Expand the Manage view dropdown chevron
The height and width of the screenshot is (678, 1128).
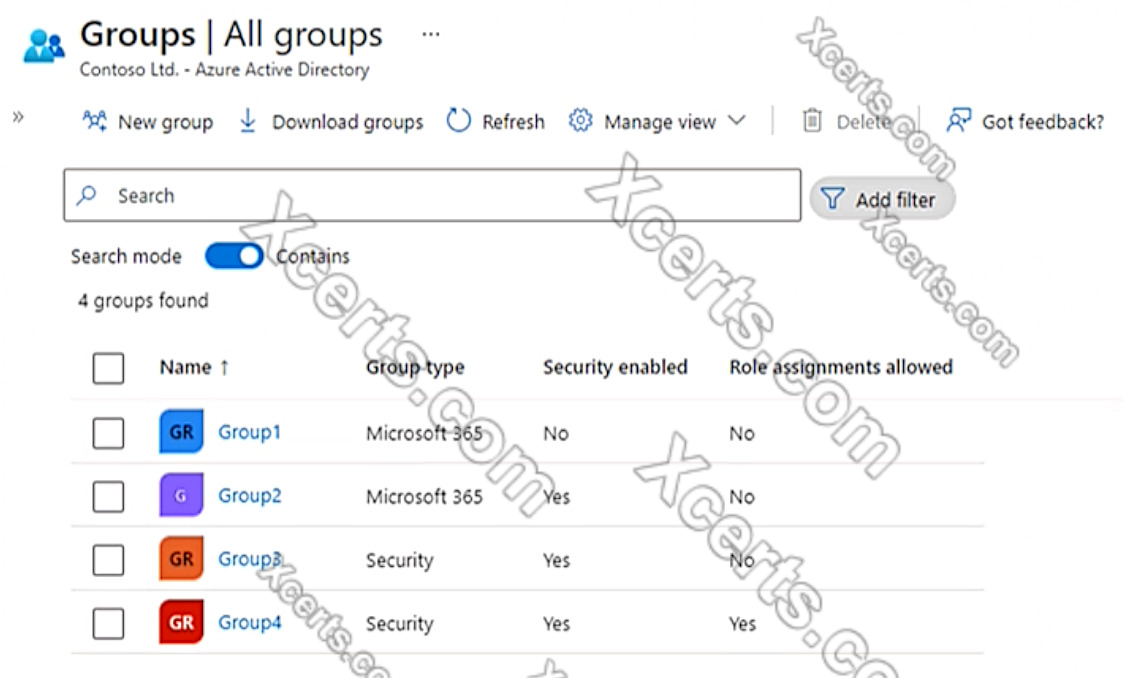(x=737, y=120)
